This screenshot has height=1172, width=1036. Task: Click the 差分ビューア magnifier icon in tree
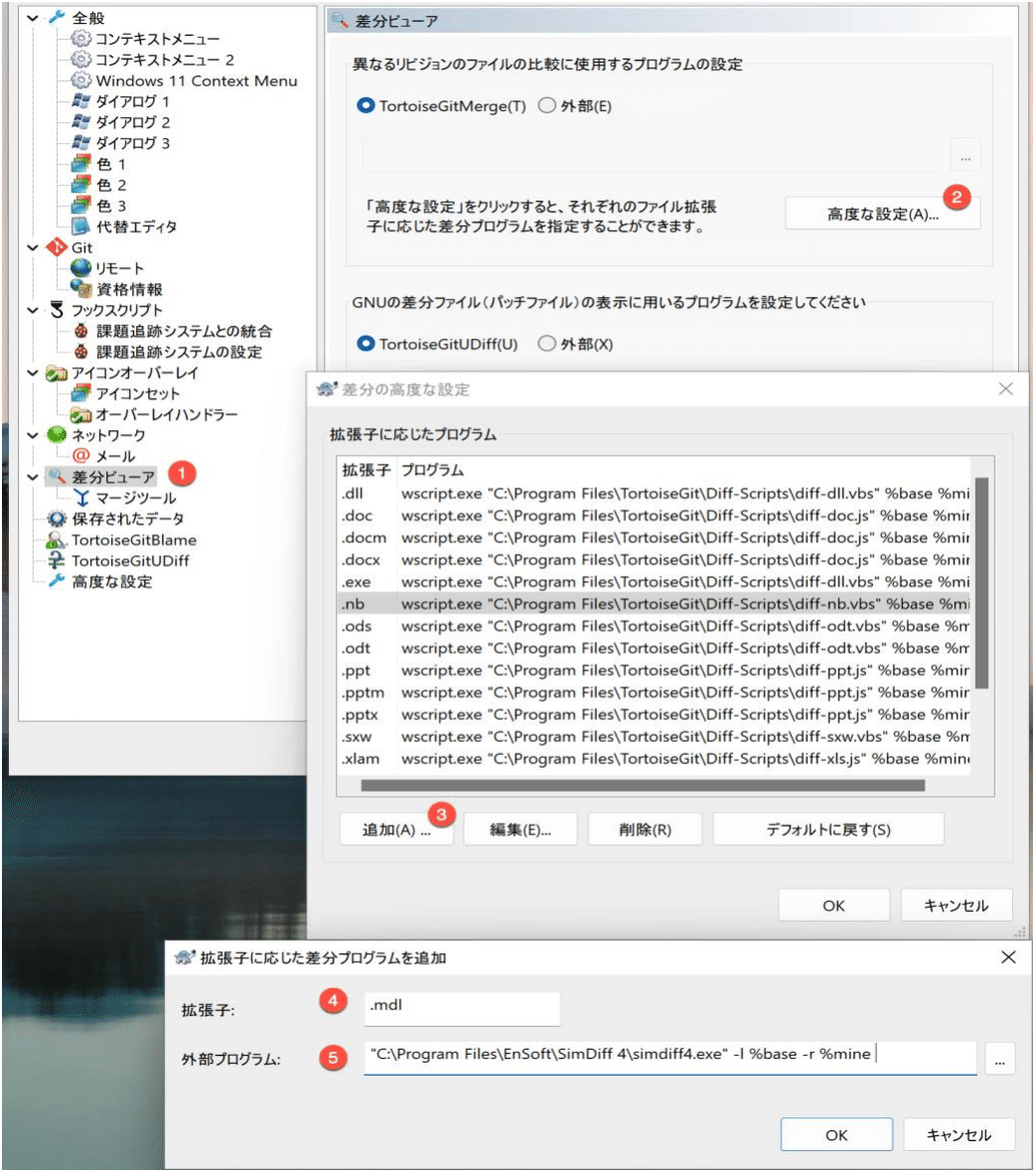(x=57, y=476)
